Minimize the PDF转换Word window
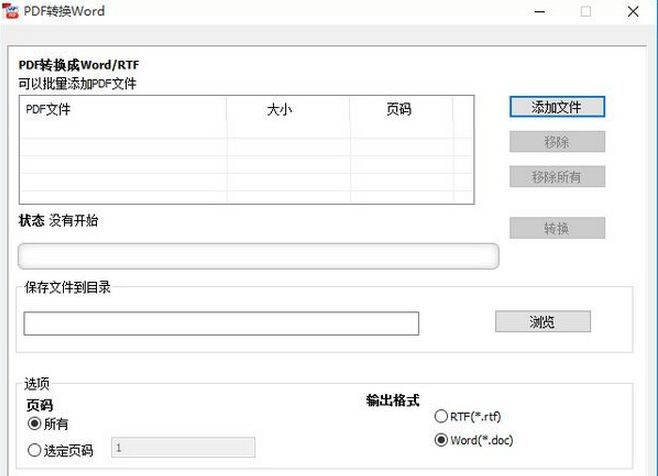658x476 pixels. pos(540,12)
